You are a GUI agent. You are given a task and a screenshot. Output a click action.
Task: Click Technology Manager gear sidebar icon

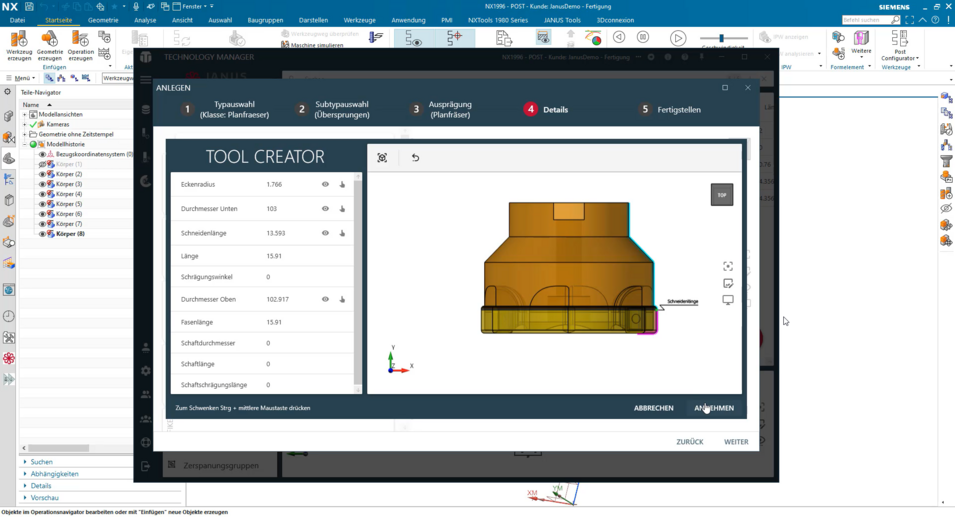[x=146, y=371]
